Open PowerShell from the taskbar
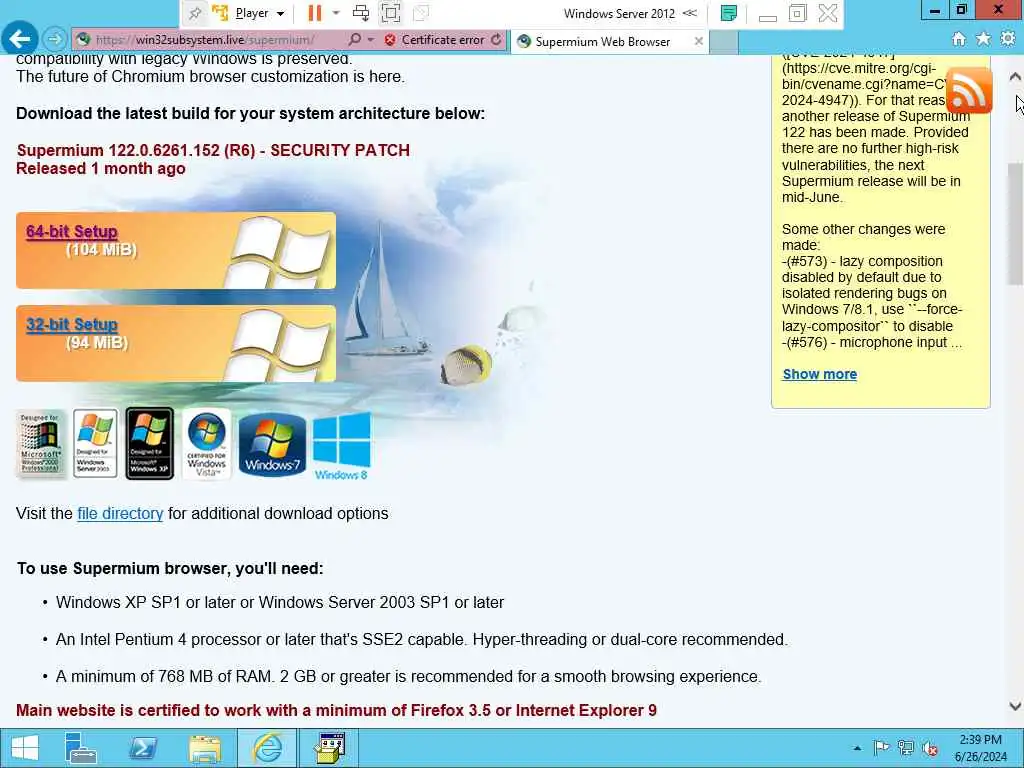1024x768 pixels. click(142, 748)
